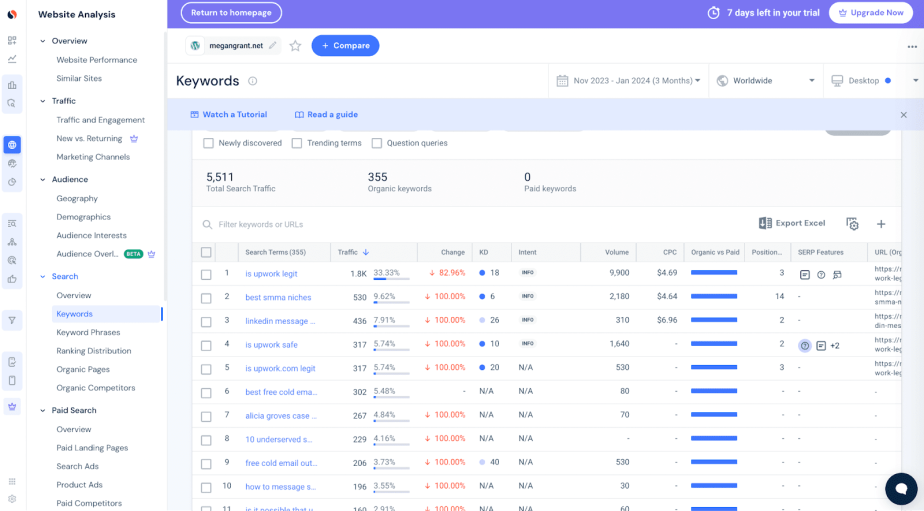The width and height of the screenshot is (924, 511).
Task: Collapse the Search sidebar section
Action: 42,276
